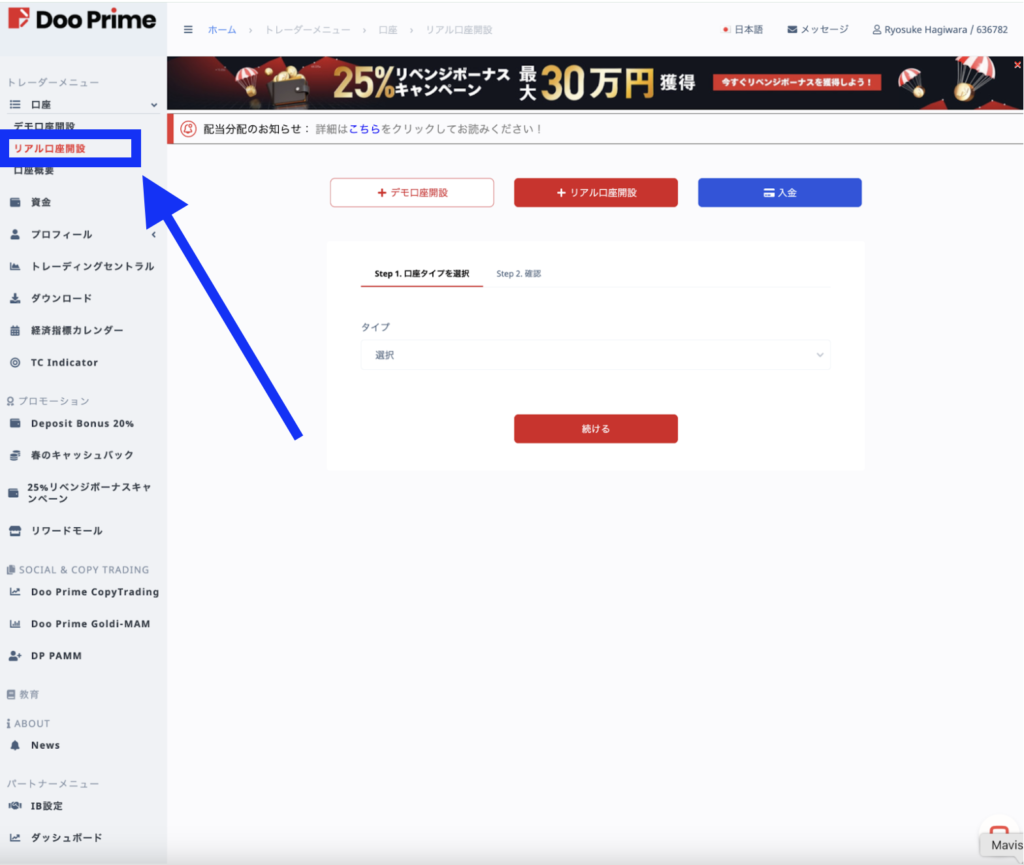1024x865 pixels.
Task: Click the user profile icon by Ryosuke Hagiwara
Action: (x=876, y=29)
